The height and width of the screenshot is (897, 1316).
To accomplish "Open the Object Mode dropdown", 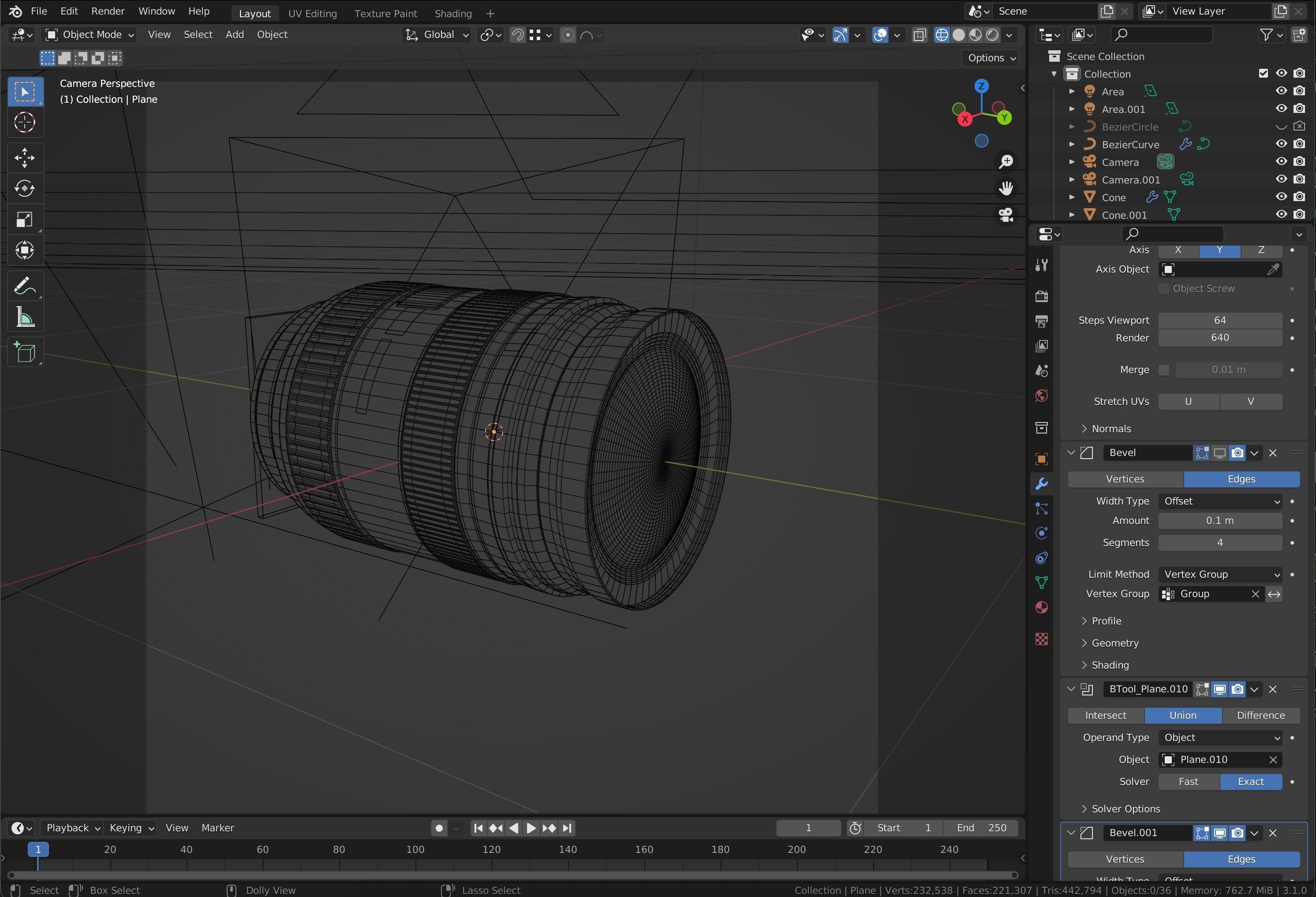I will 90,35.
